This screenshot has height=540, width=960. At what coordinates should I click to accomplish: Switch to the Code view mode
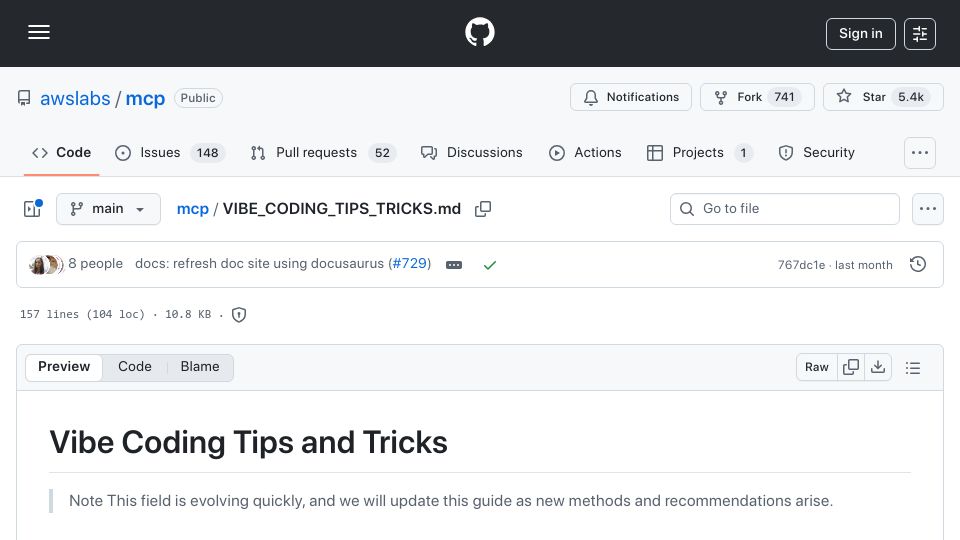(x=135, y=367)
